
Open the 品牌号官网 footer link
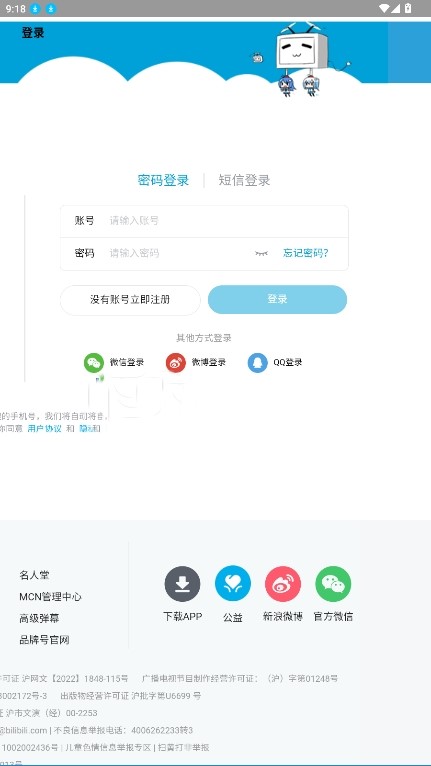(44, 640)
